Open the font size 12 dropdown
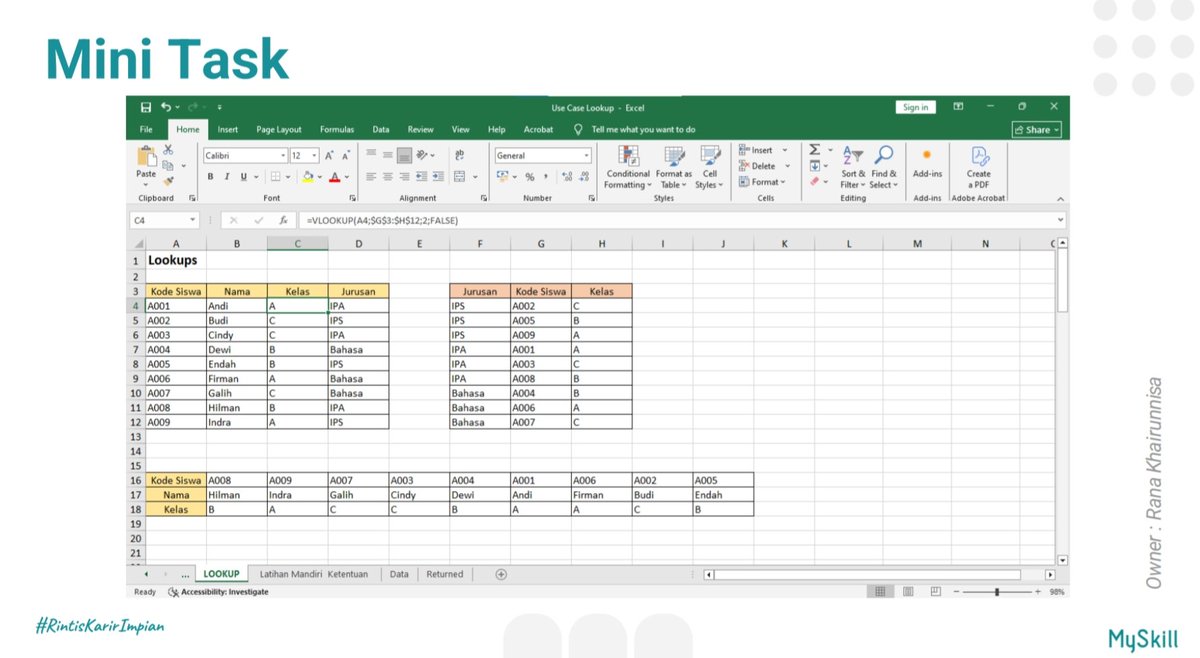The width and height of the screenshot is (1200, 658). tap(315, 156)
